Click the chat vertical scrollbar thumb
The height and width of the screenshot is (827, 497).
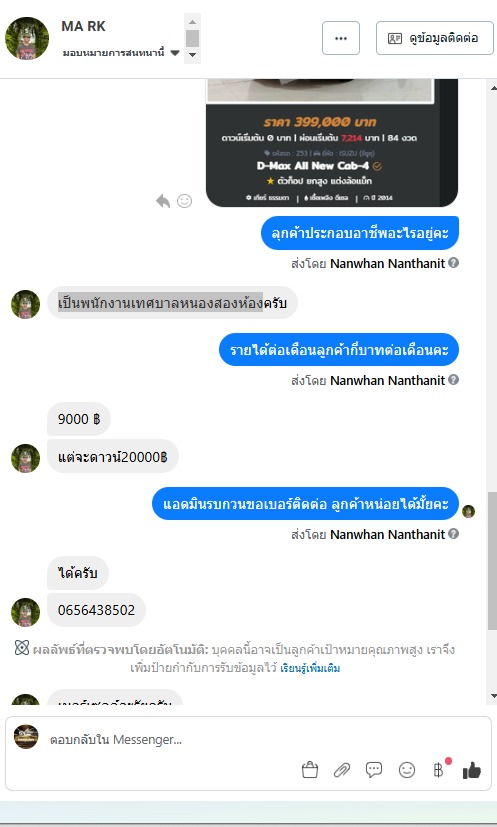492,561
